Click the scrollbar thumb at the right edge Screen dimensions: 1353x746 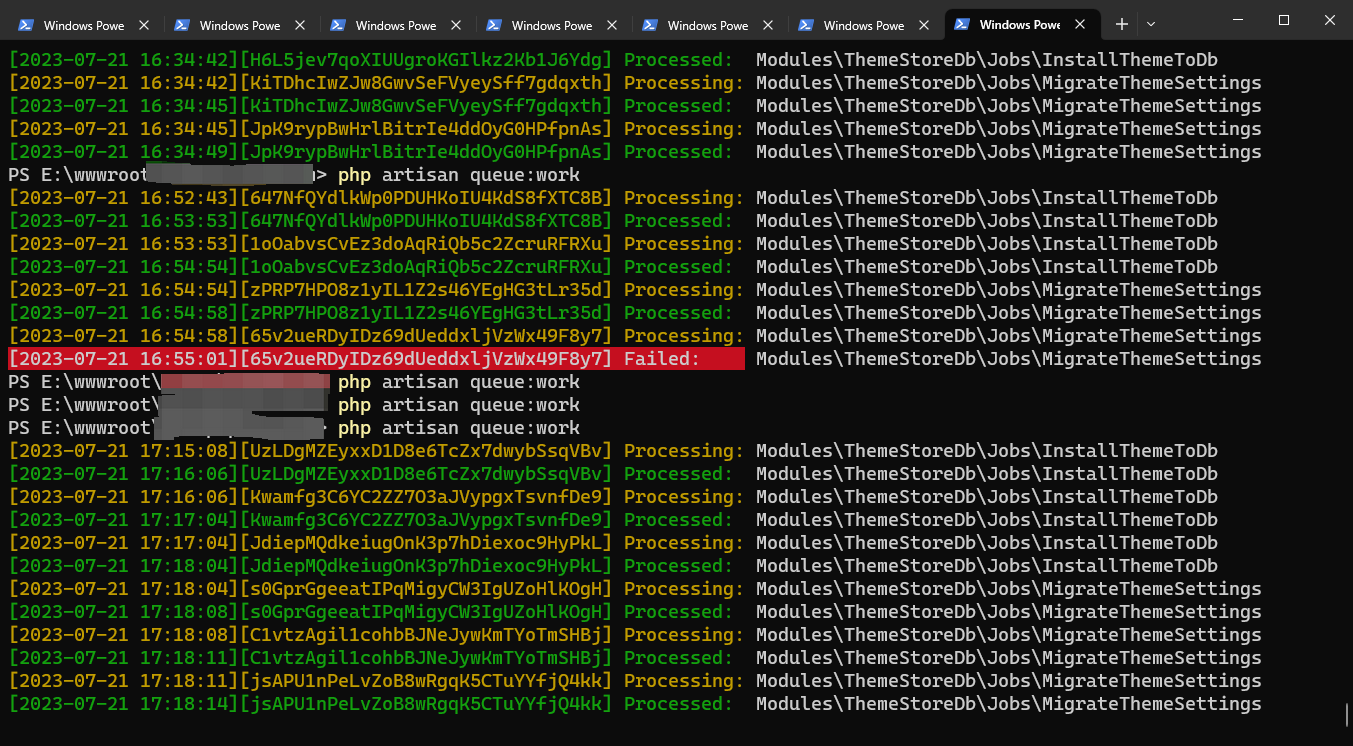click(1346, 714)
